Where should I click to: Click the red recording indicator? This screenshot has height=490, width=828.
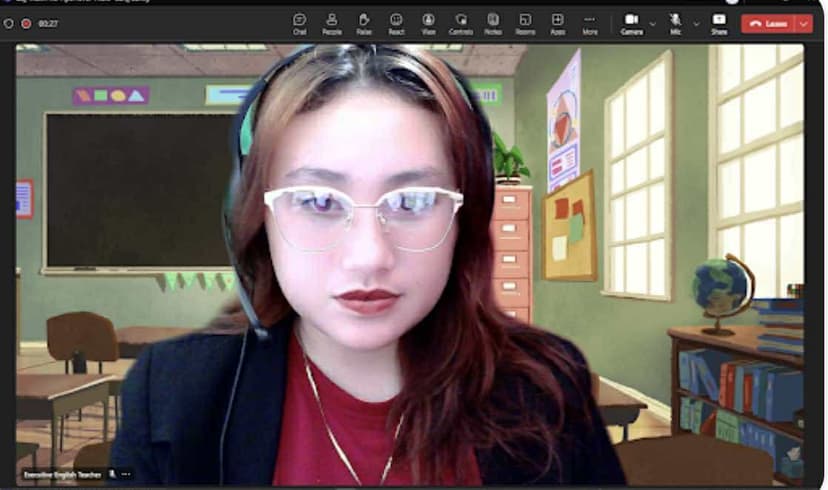26,23
